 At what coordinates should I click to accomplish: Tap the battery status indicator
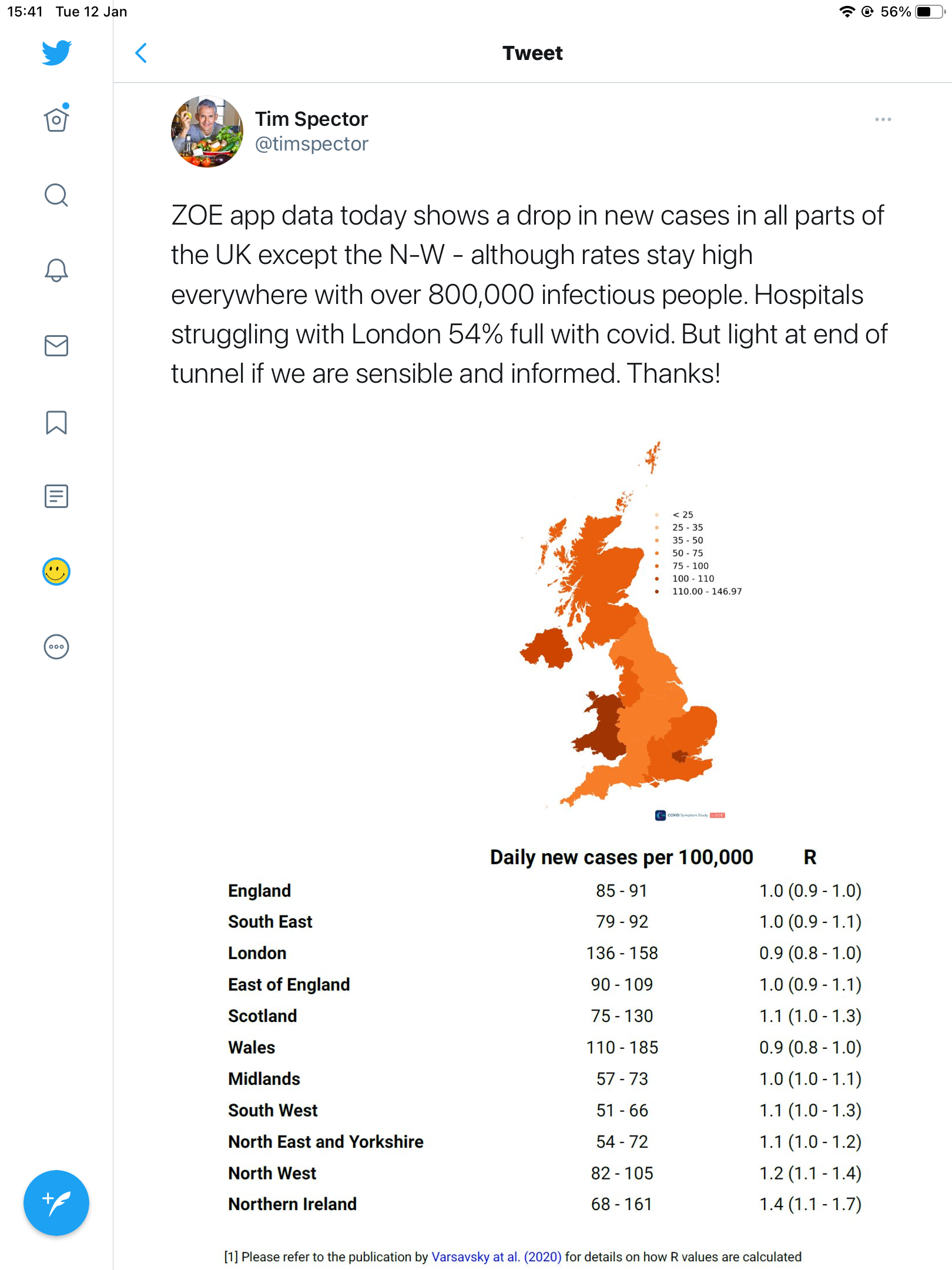(930, 12)
